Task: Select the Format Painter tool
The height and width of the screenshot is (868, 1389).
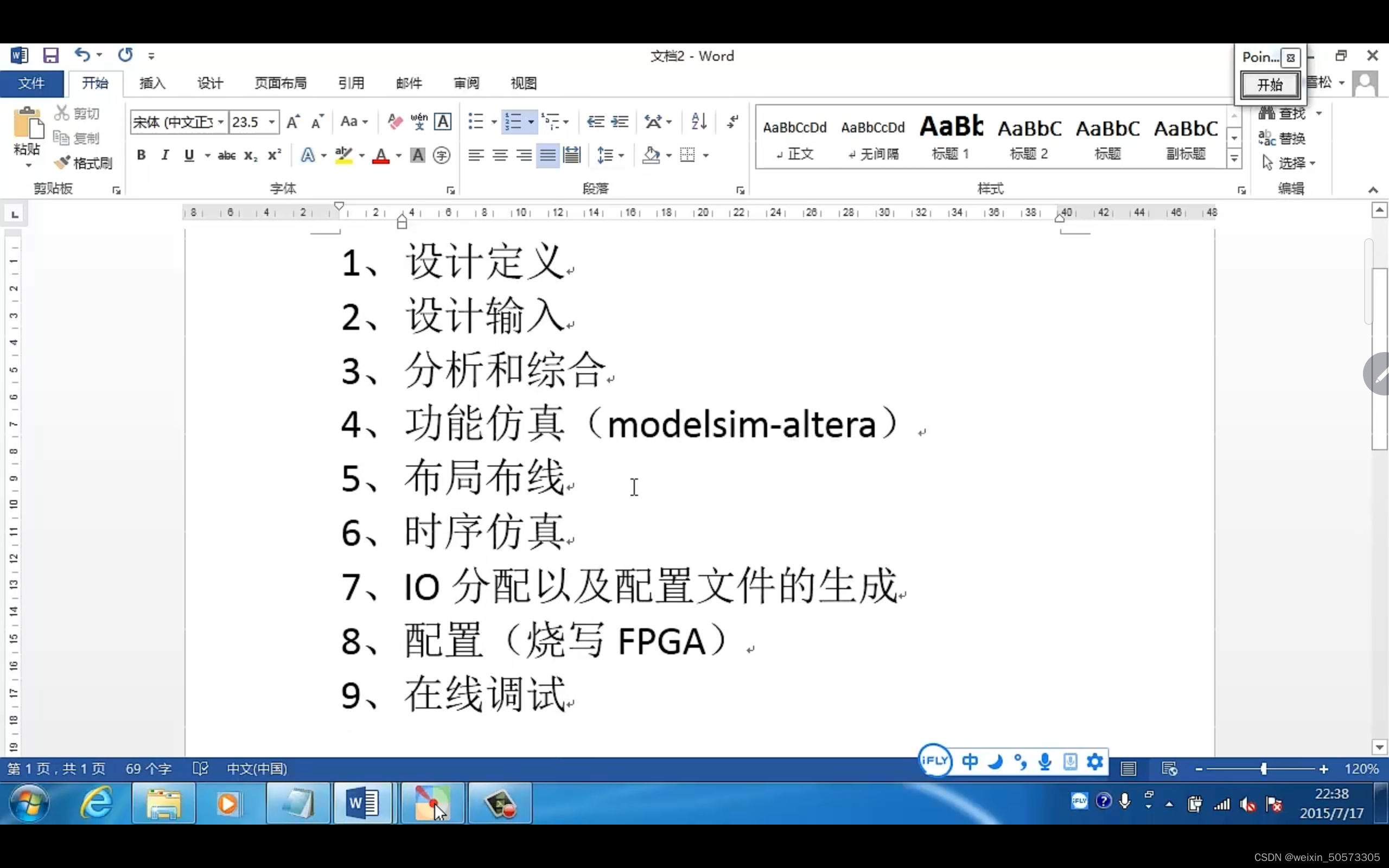Action: tap(83, 163)
